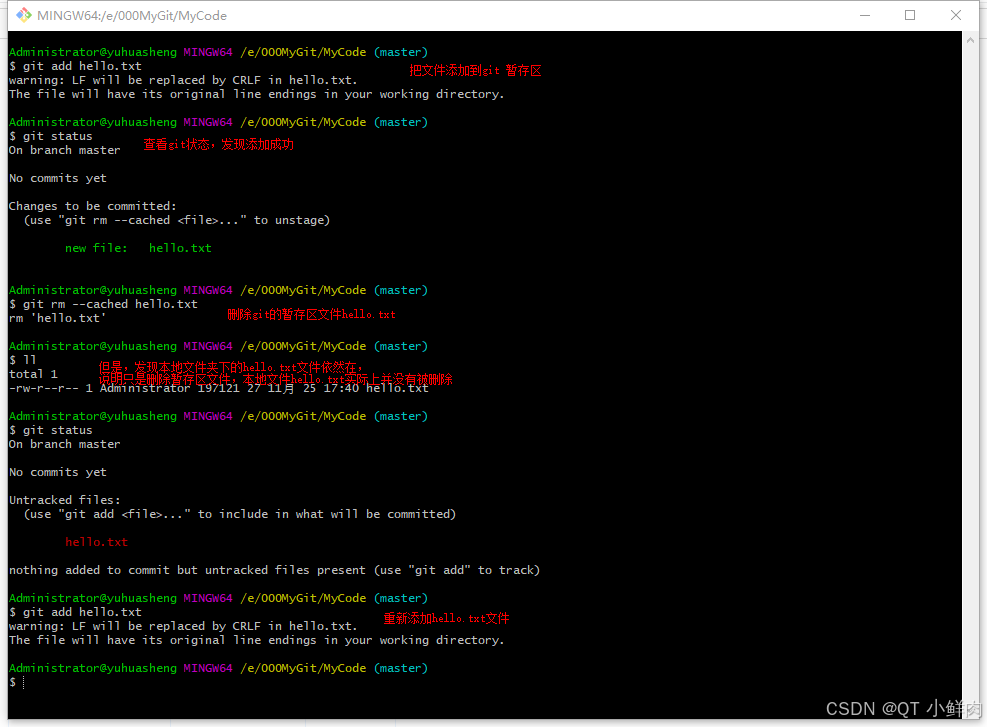Maximize the MINGW64 terminal window
The width and height of the screenshot is (987, 727).
910,15
